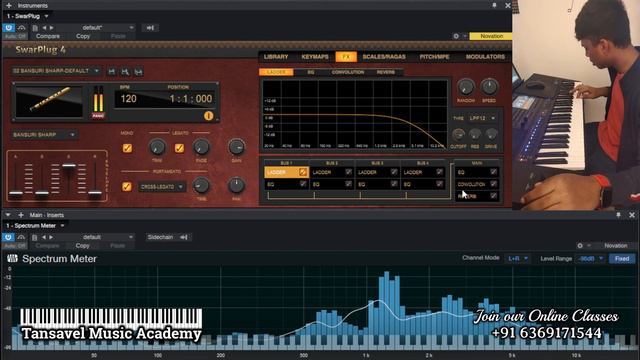Click third preset icon beside Bansuri preset
Image resolution: width=640 pixels, height=360 pixels.
tap(138, 71)
